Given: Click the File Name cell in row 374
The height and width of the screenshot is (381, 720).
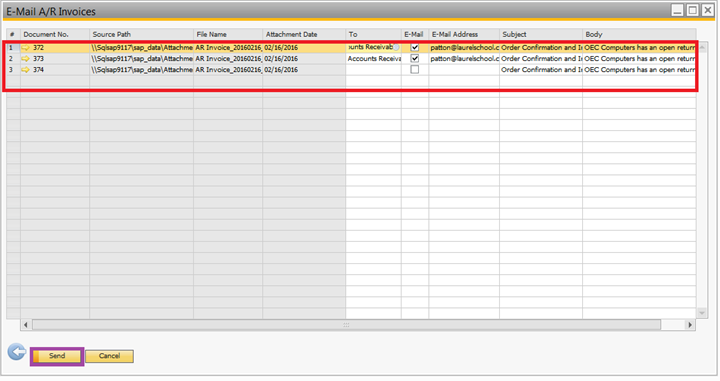Looking at the screenshot, I should pos(228,70).
